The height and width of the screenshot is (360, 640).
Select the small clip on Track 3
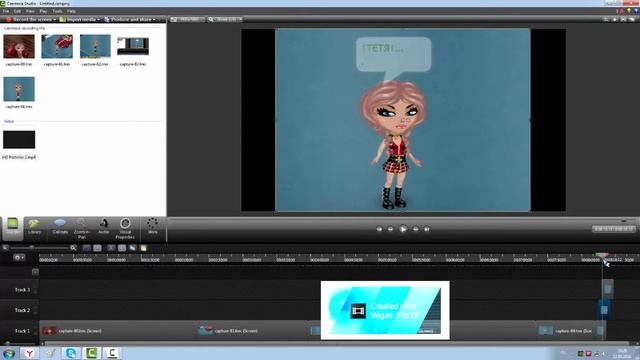pyautogui.click(x=608, y=289)
